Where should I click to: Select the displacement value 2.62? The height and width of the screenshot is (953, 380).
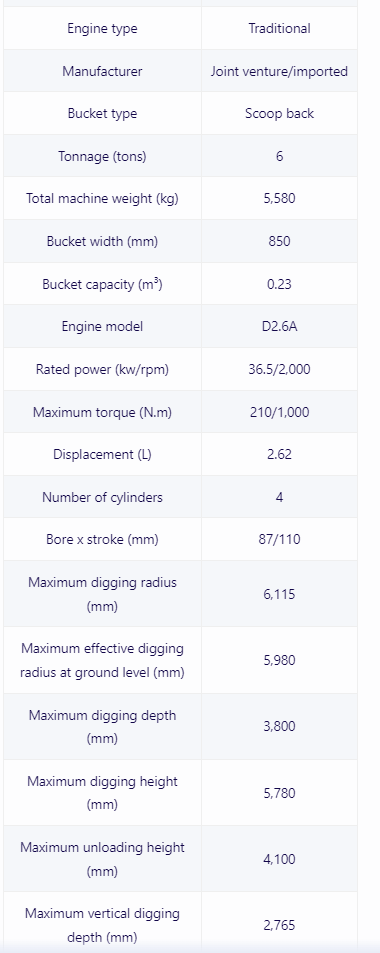click(279, 455)
